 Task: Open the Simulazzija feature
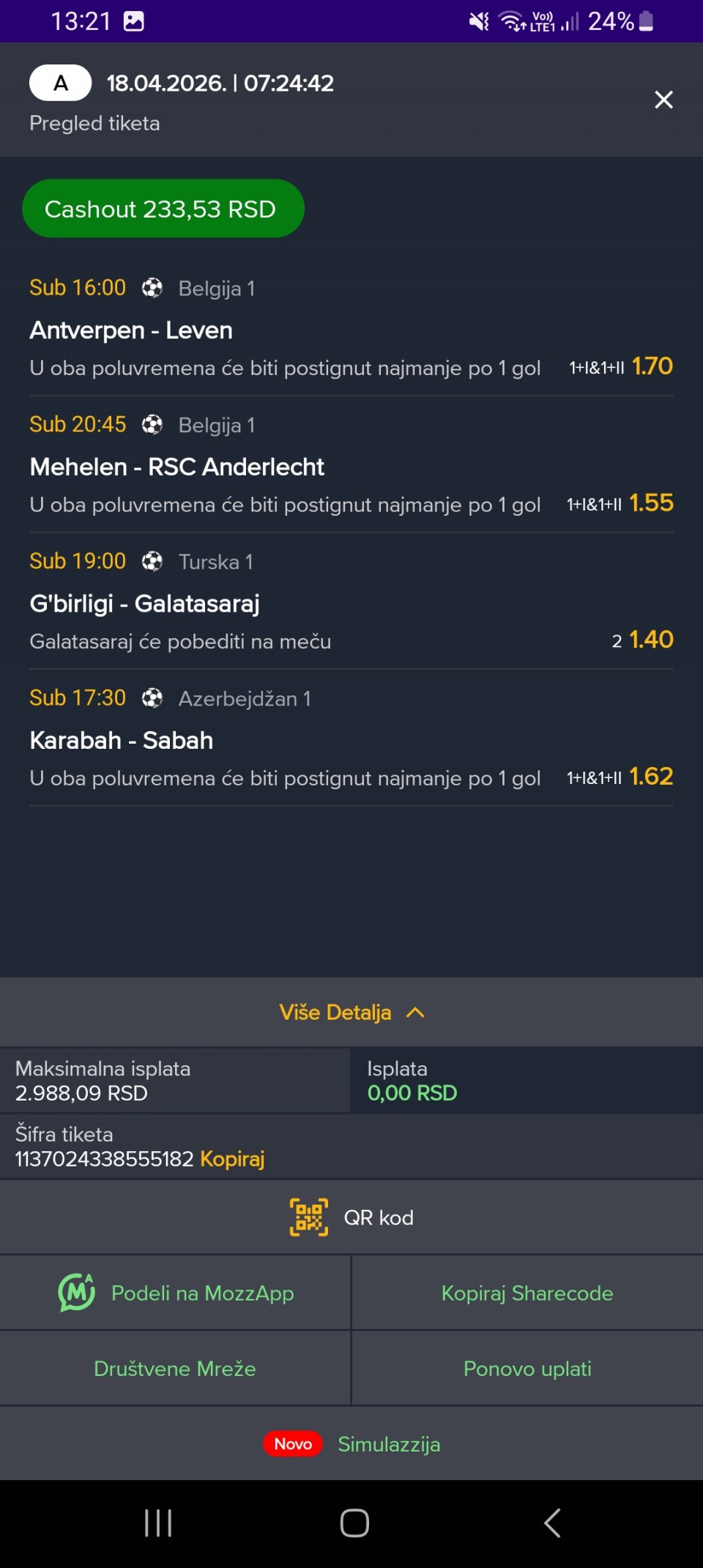(x=389, y=1444)
